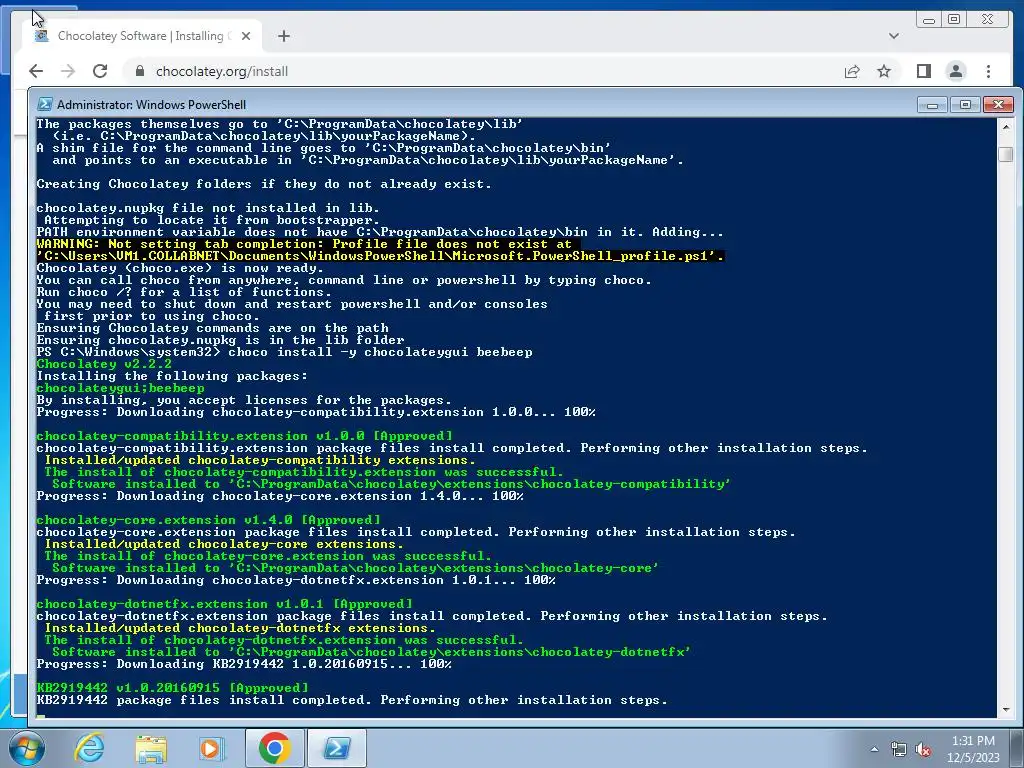This screenshot has height=768, width=1024.
Task: Maximize the PowerShell window
Action: tap(965, 104)
